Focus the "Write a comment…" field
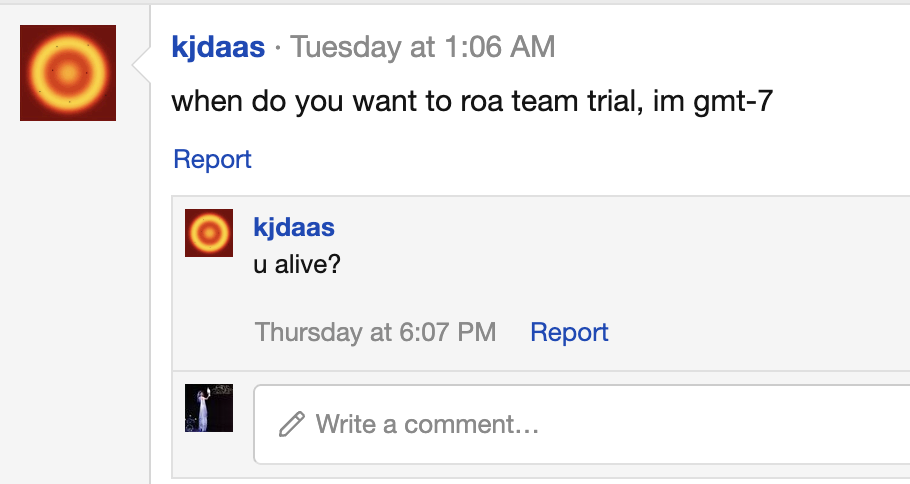Screen dimensions: 910x484 click(580, 425)
